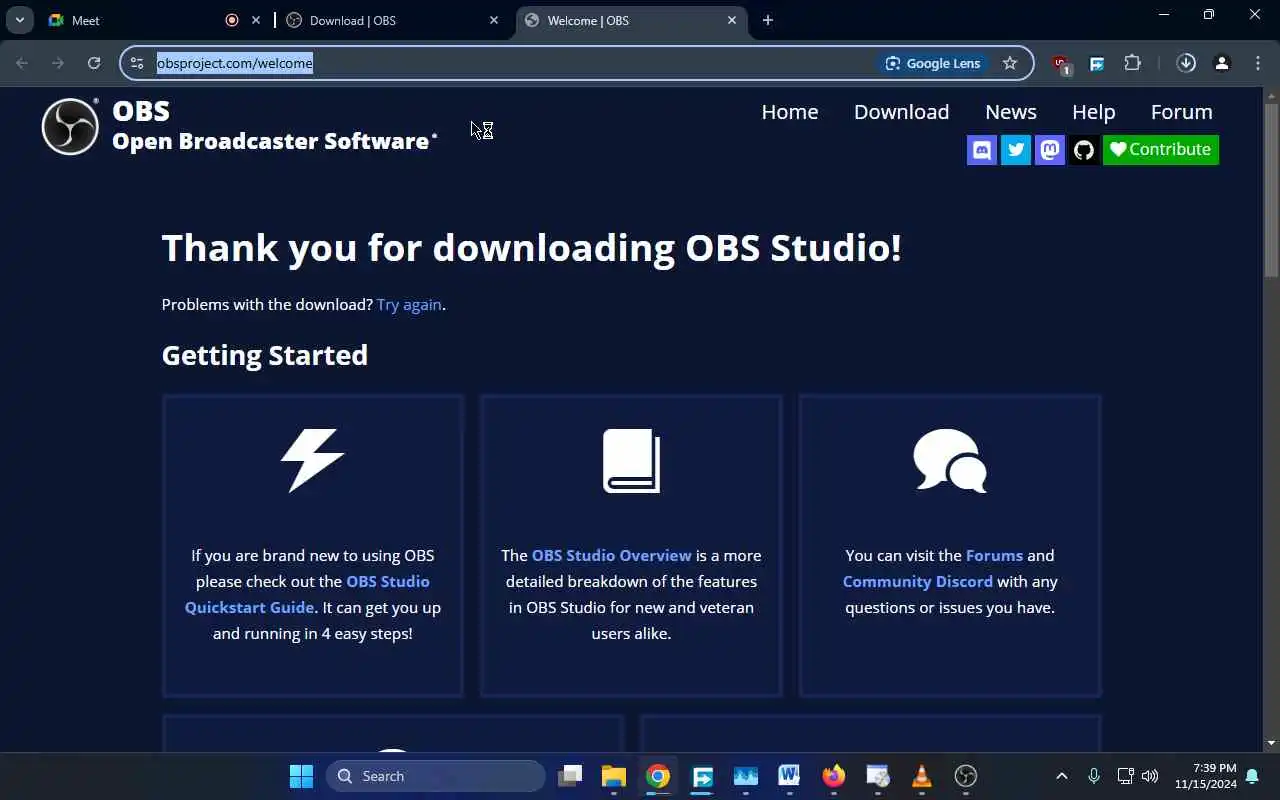The width and height of the screenshot is (1280, 800).
Task: Show Chrome downloads
Action: 1186,63
